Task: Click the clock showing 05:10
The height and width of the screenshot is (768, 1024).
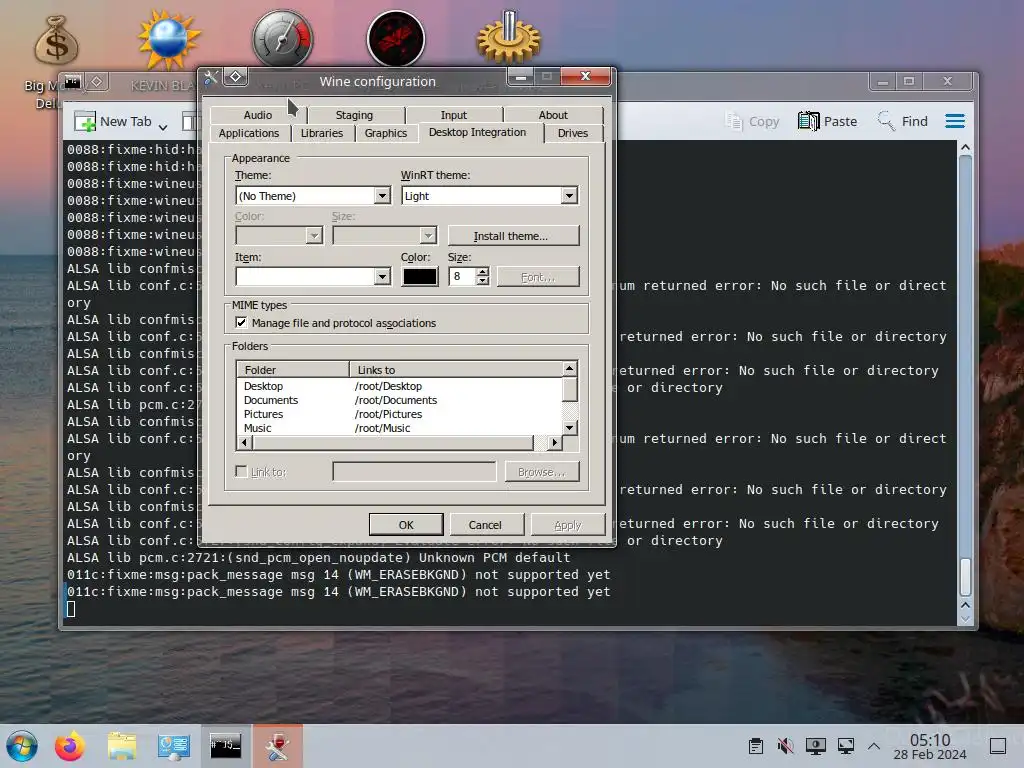Action: pyautogui.click(x=930, y=739)
